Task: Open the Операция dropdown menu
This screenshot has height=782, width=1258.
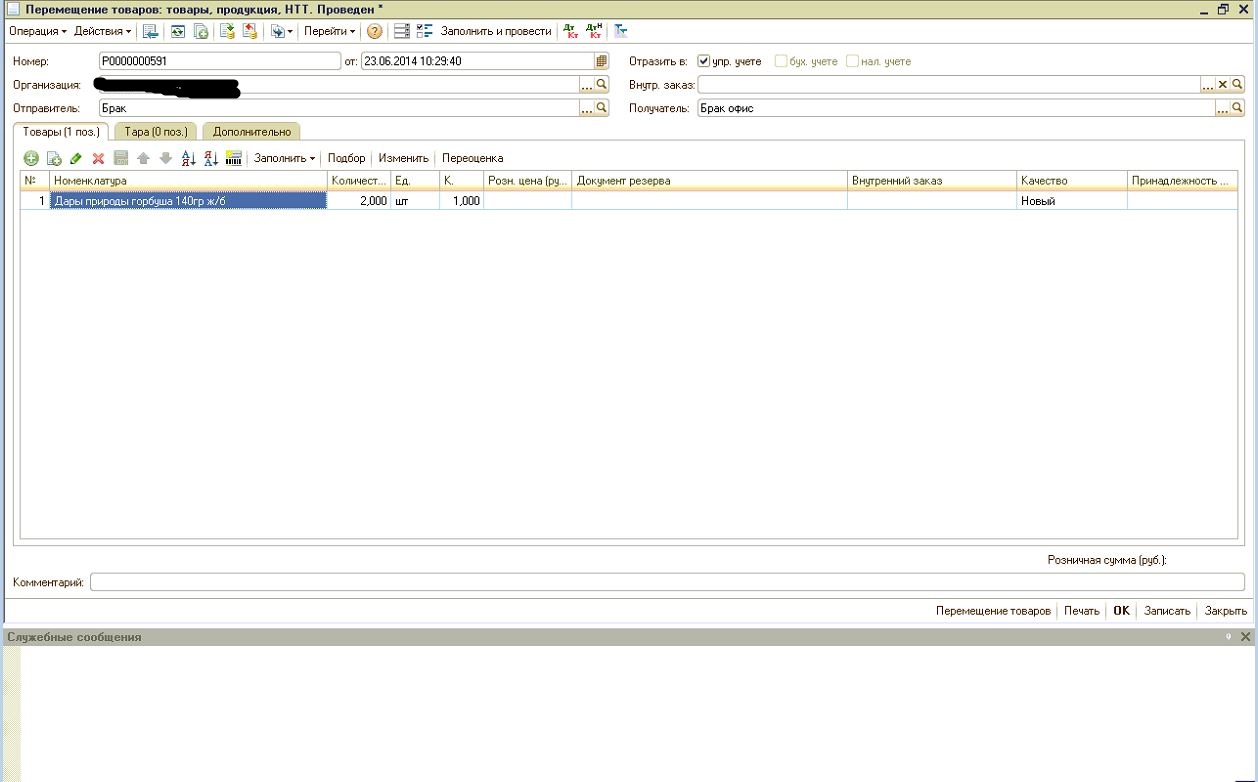Action: click(38, 31)
